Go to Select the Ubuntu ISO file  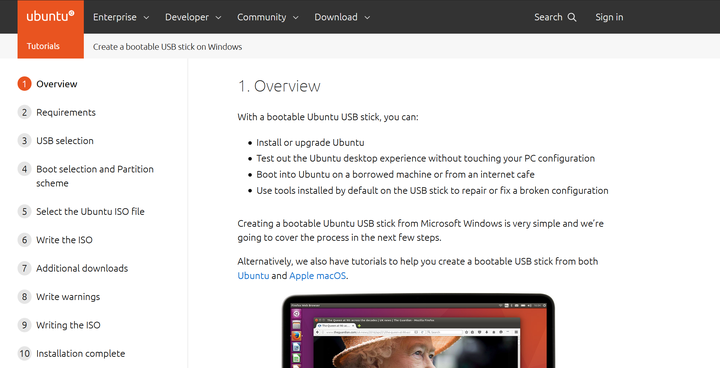[90, 211]
